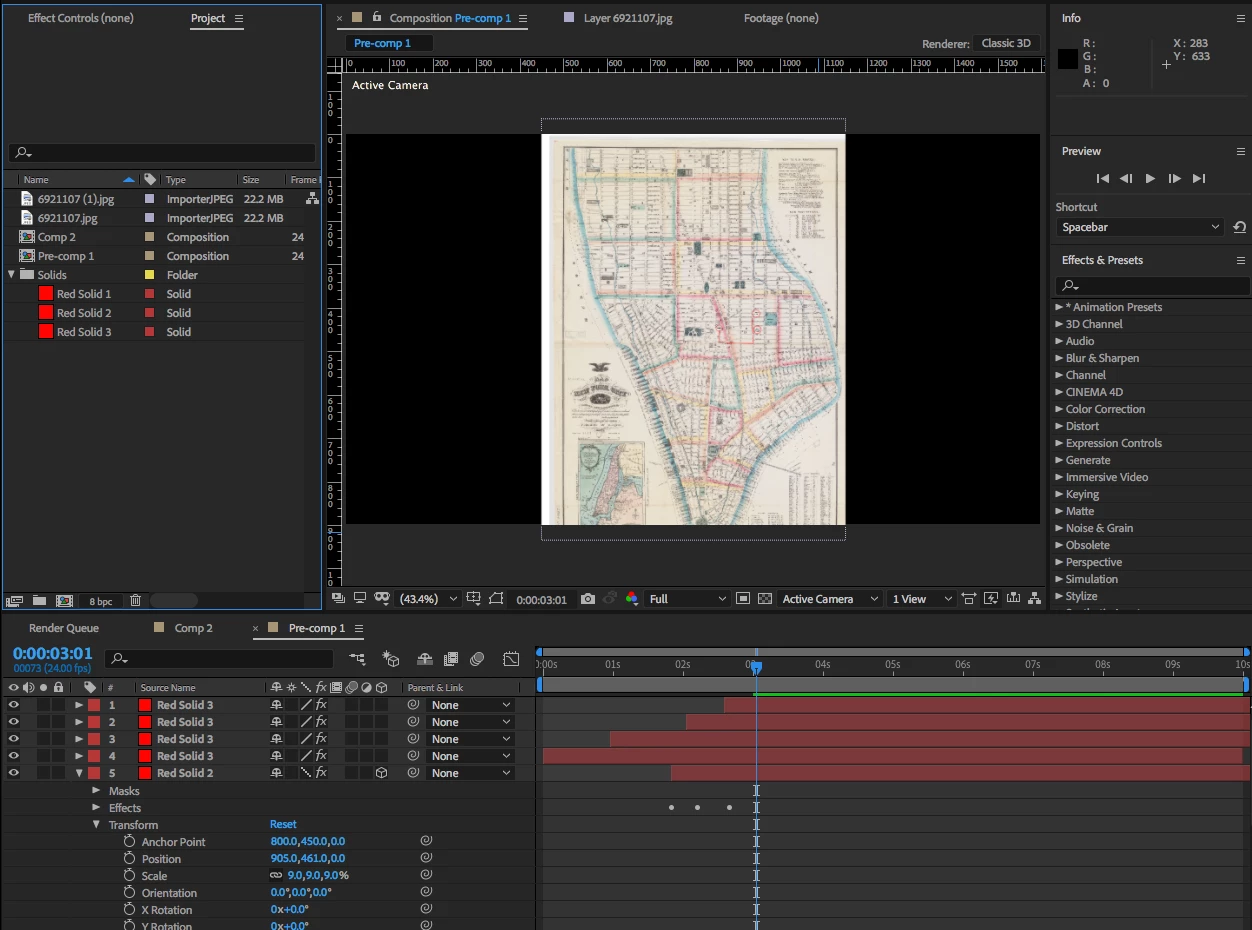The image size is (1252, 930).
Task: Click the snapshot camera icon in viewer
Action: 588,599
